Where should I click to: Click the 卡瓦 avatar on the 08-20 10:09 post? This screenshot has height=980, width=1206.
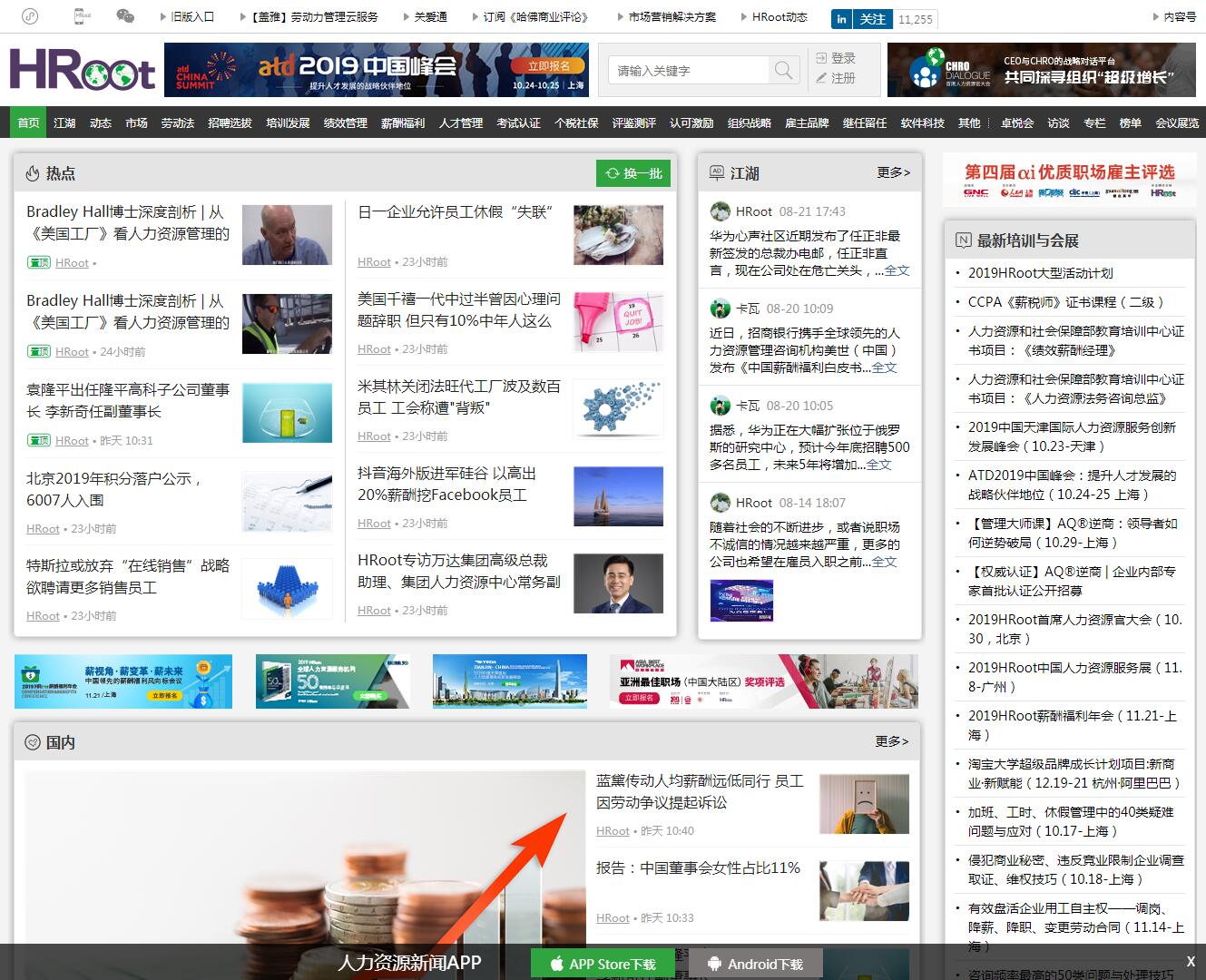click(720, 309)
